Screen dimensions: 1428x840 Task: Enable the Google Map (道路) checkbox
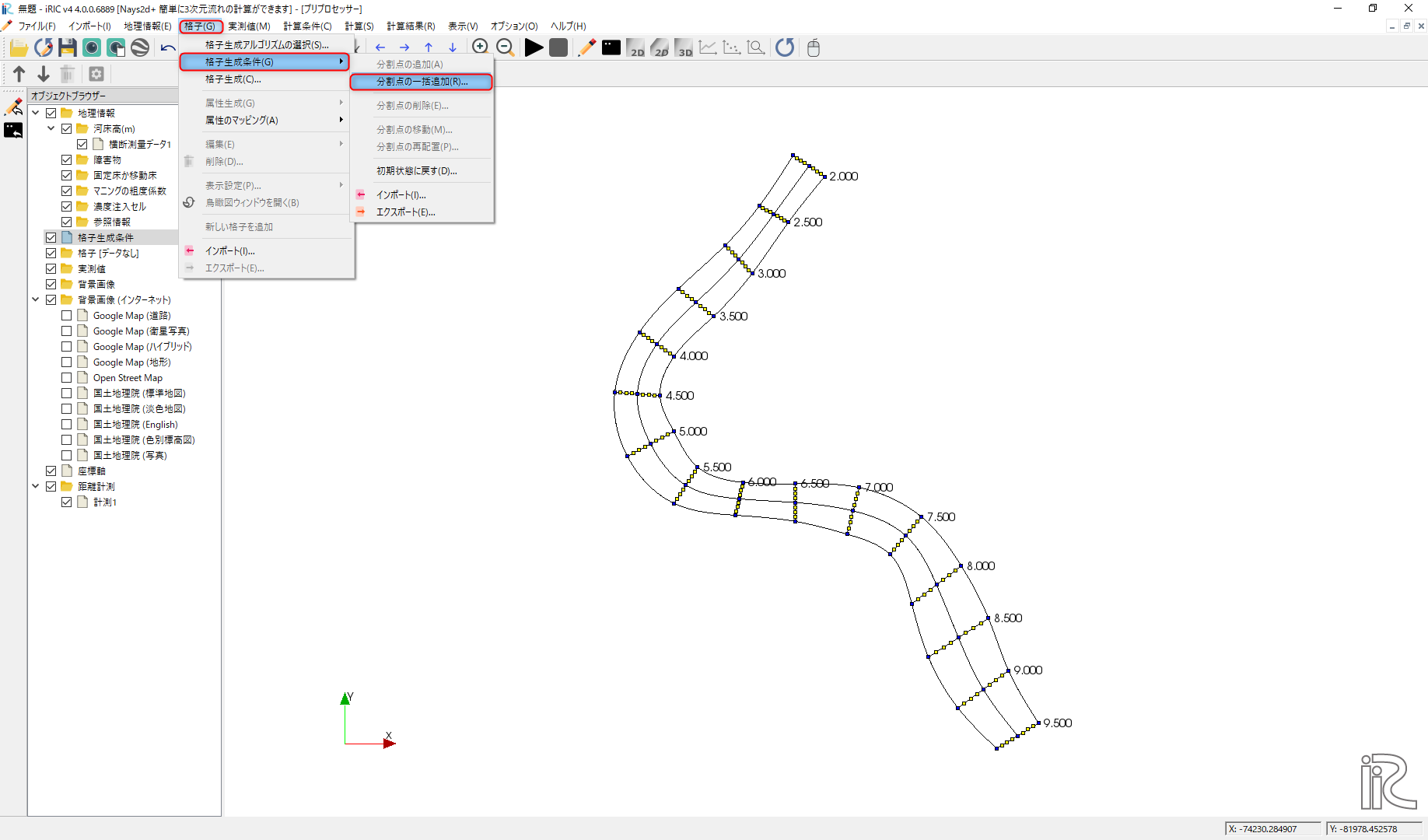pos(67,316)
